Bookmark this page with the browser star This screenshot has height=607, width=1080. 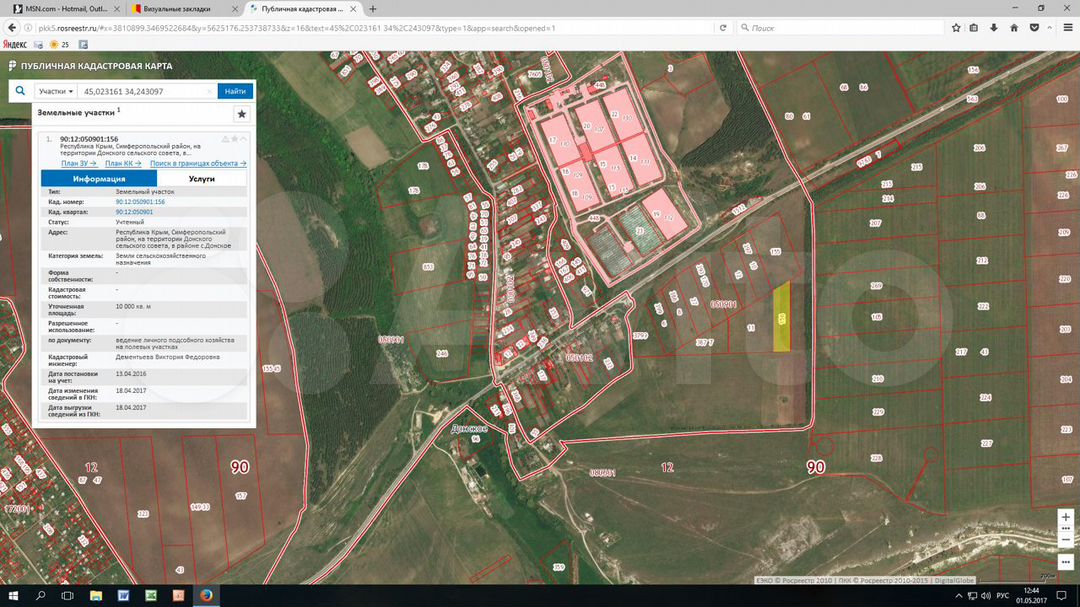tap(956, 28)
